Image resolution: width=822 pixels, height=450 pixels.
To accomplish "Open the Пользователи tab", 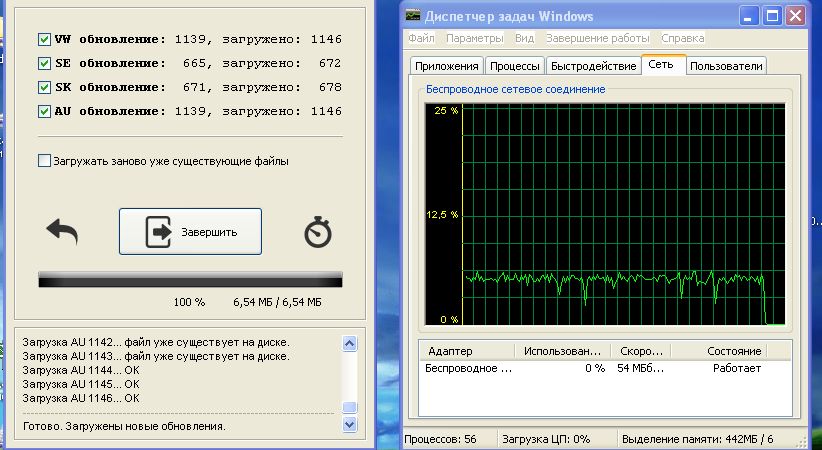I will point(727,66).
